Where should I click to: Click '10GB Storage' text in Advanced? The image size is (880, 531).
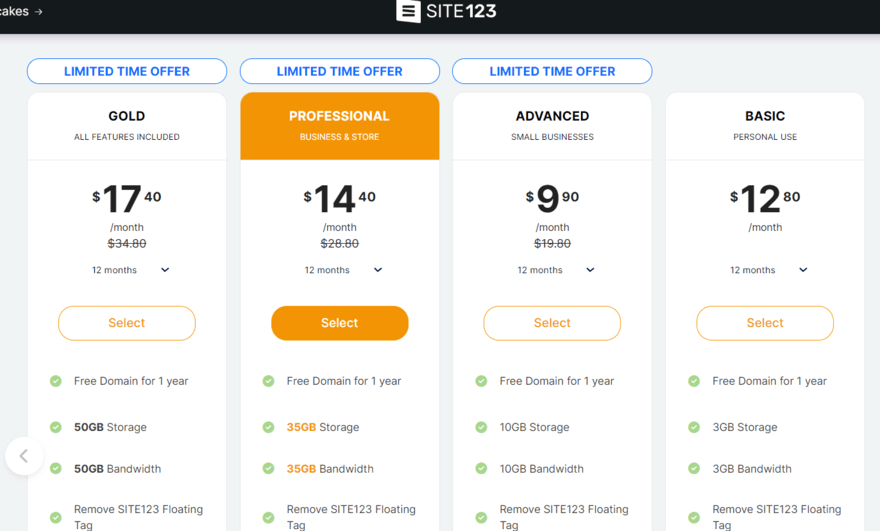coord(534,427)
